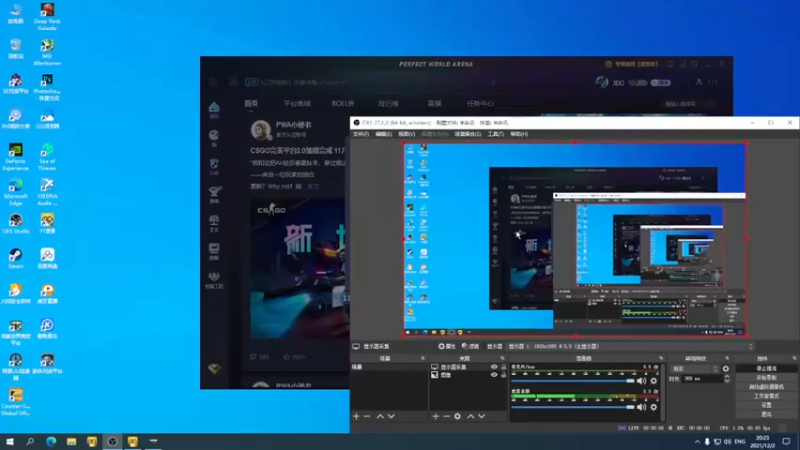Click the thumbs-up like icon under the PWA post
Screen dimensions: 800x450
coord(287,357)
